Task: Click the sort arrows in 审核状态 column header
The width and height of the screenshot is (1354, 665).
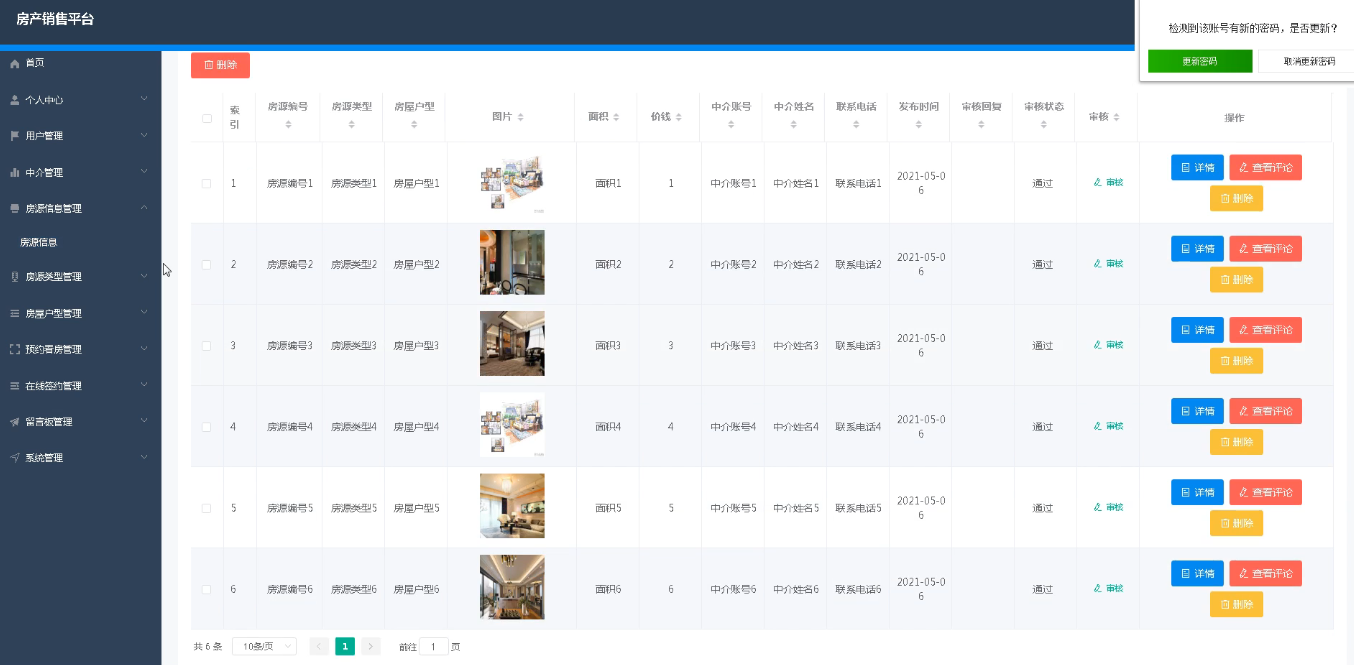Action: coord(1043,125)
